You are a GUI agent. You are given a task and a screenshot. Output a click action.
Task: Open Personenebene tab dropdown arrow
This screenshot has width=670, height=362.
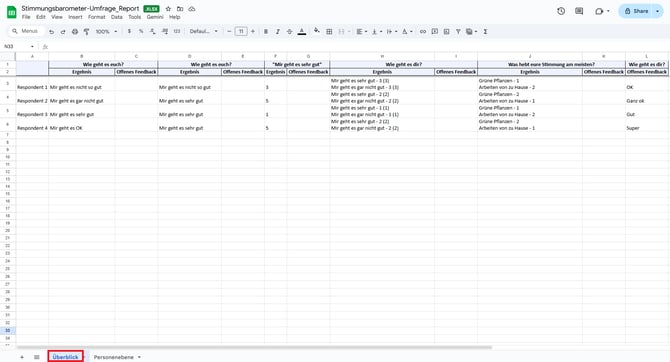(139, 357)
